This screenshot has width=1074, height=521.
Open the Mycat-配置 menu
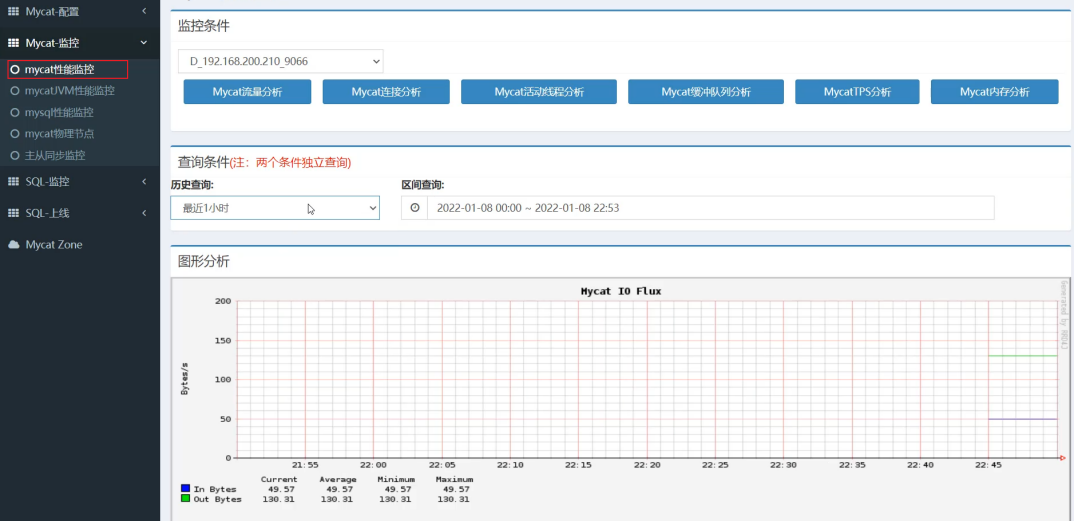pos(79,11)
